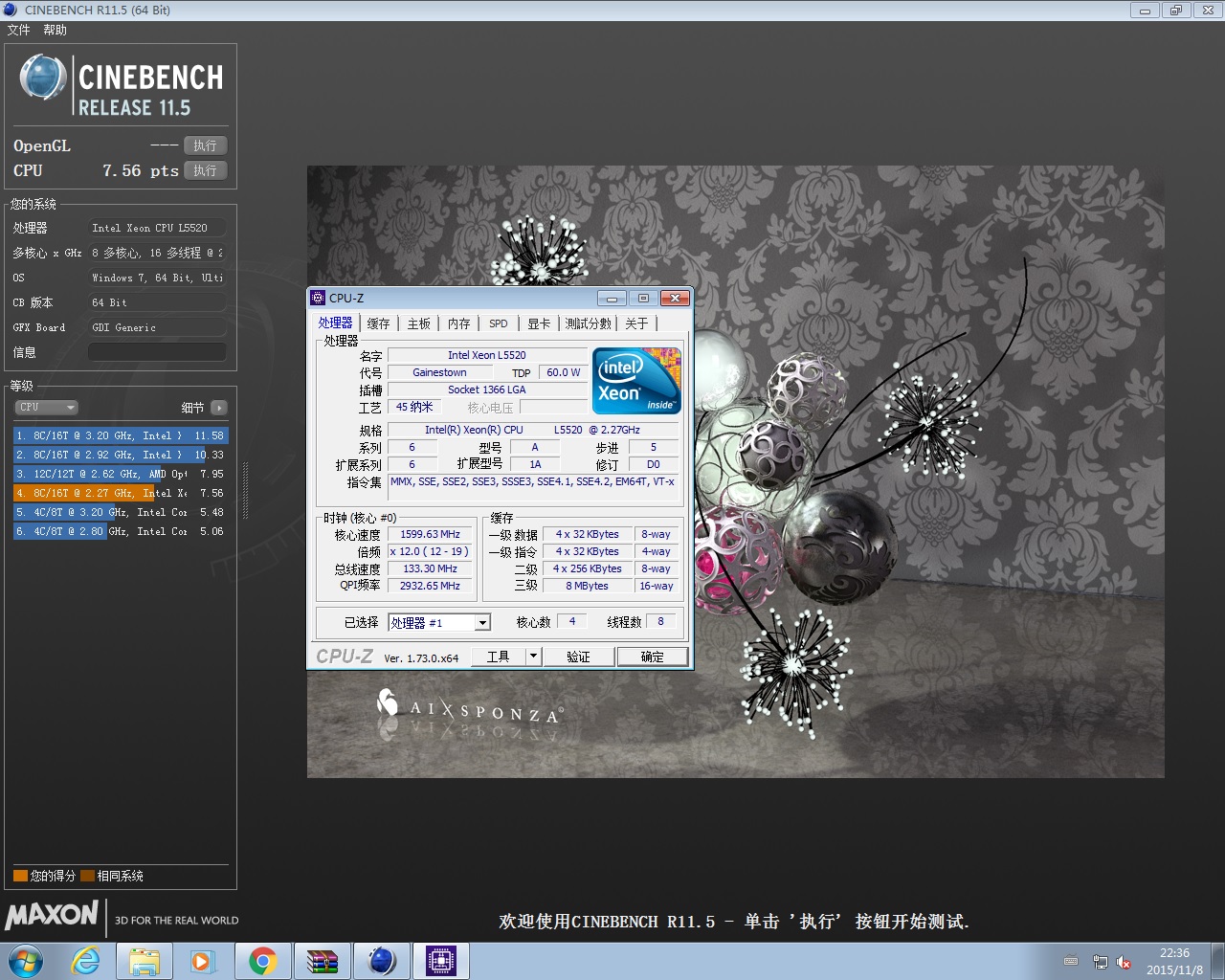Switch to the 測試分數 tab in CPU-Z
The width and height of the screenshot is (1225, 980).
click(589, 323)
